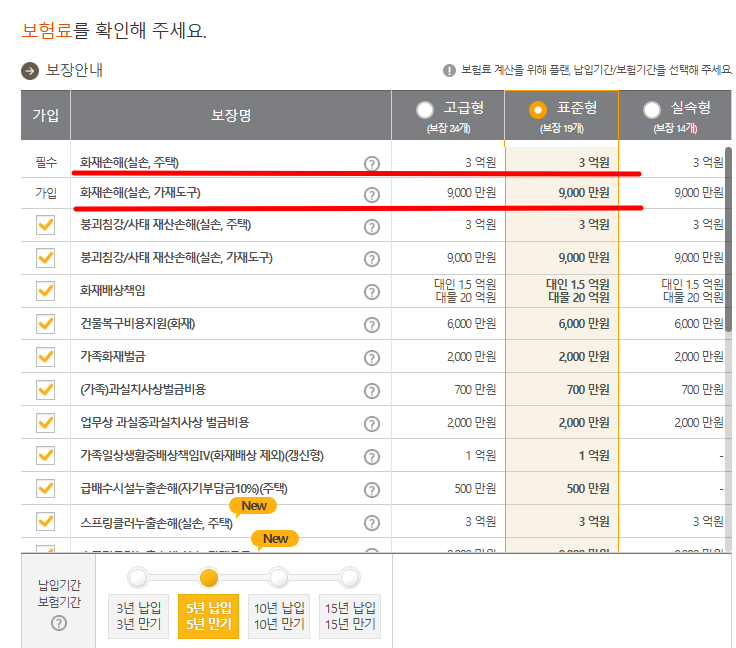The height and width of the screenshot is (648, 736).
Task: Open help for 붕괴침강/사태 재산손해(실손, 가재도구)
Action: click(x=372, y=259)
